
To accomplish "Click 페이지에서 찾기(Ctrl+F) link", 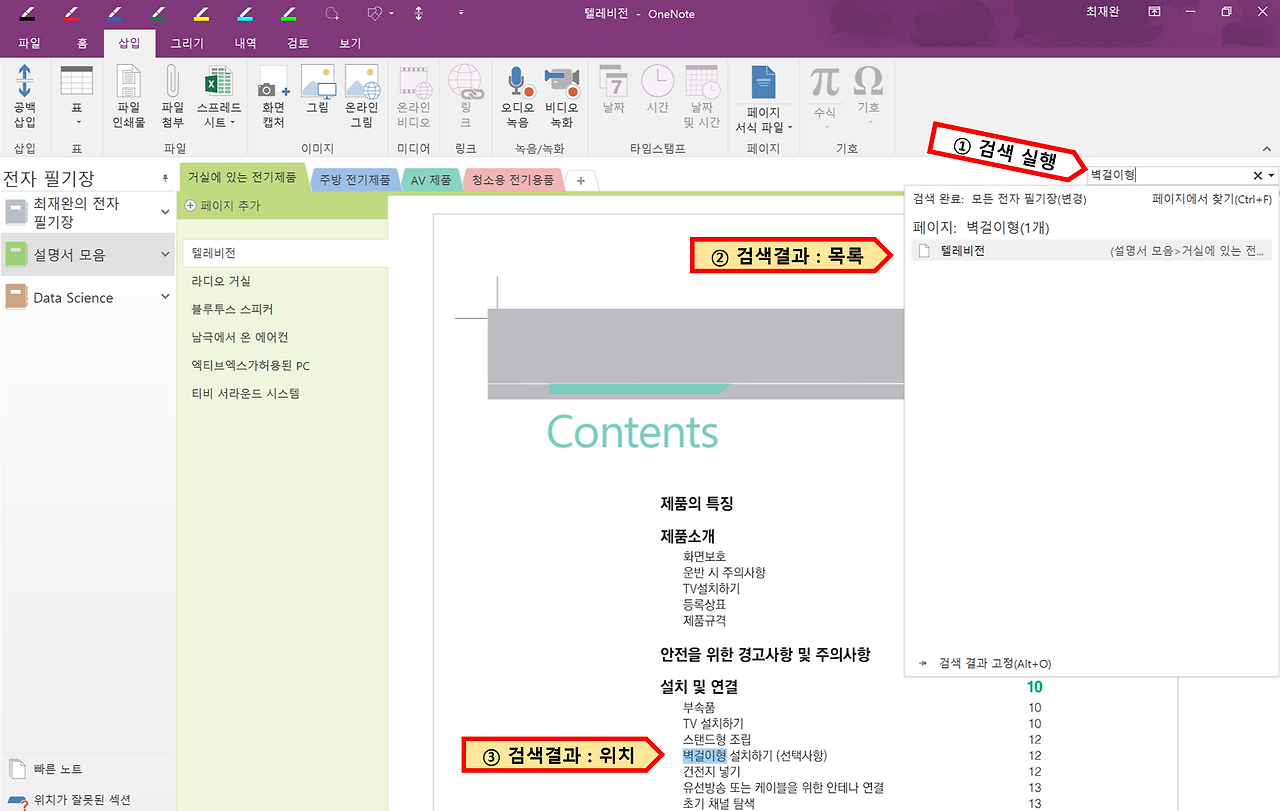I will point(1212,199).
